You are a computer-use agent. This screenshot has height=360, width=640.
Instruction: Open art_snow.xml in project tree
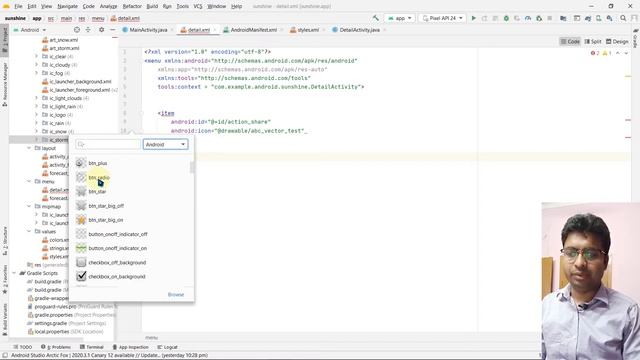(x=60, y=40)
